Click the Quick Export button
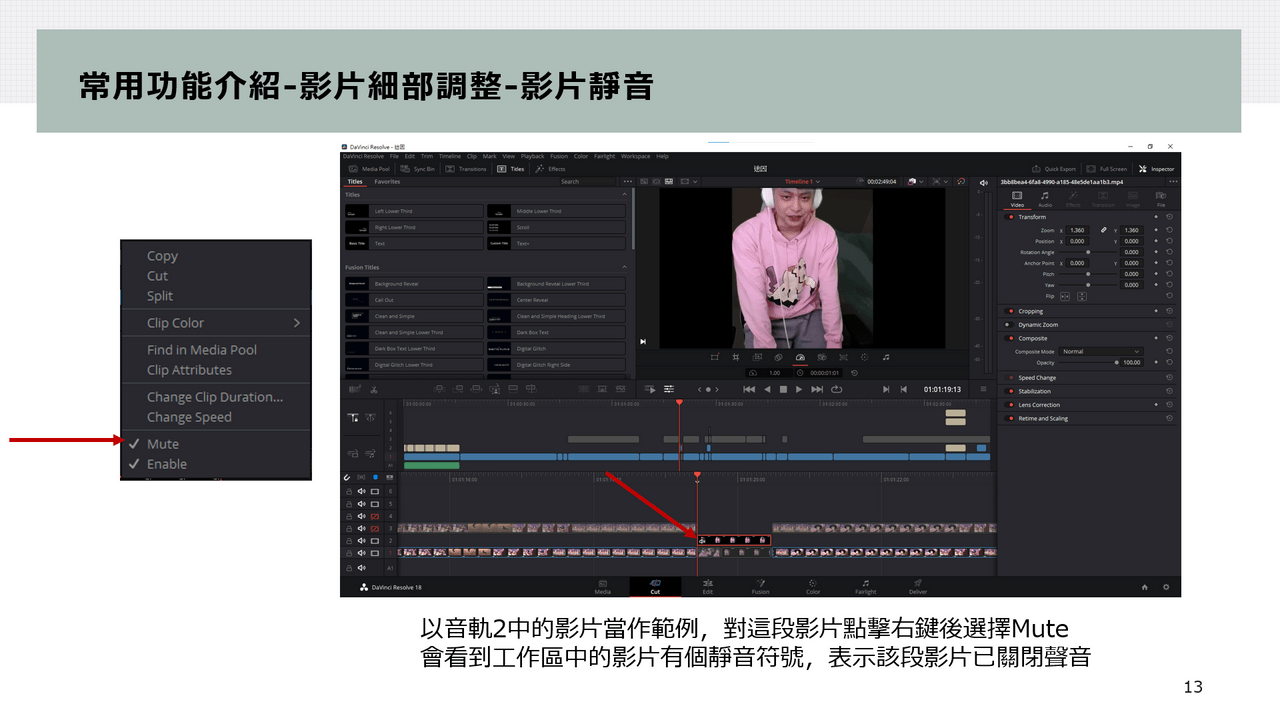The width and height of the screenshot is (1280, 720). (x=1055, y=169)
